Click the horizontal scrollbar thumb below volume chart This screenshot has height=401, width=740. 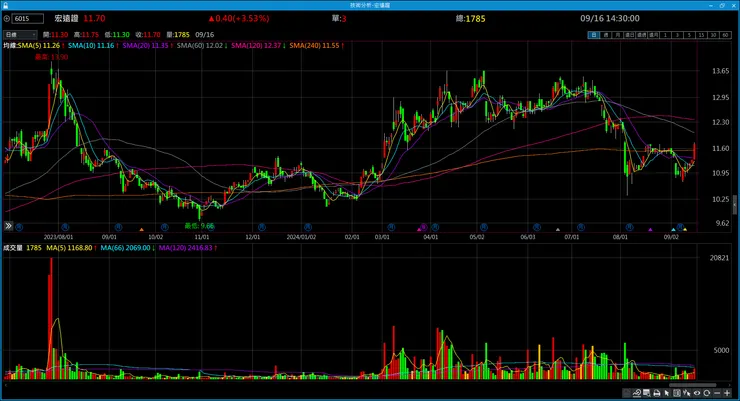click(x=693, y=385)
